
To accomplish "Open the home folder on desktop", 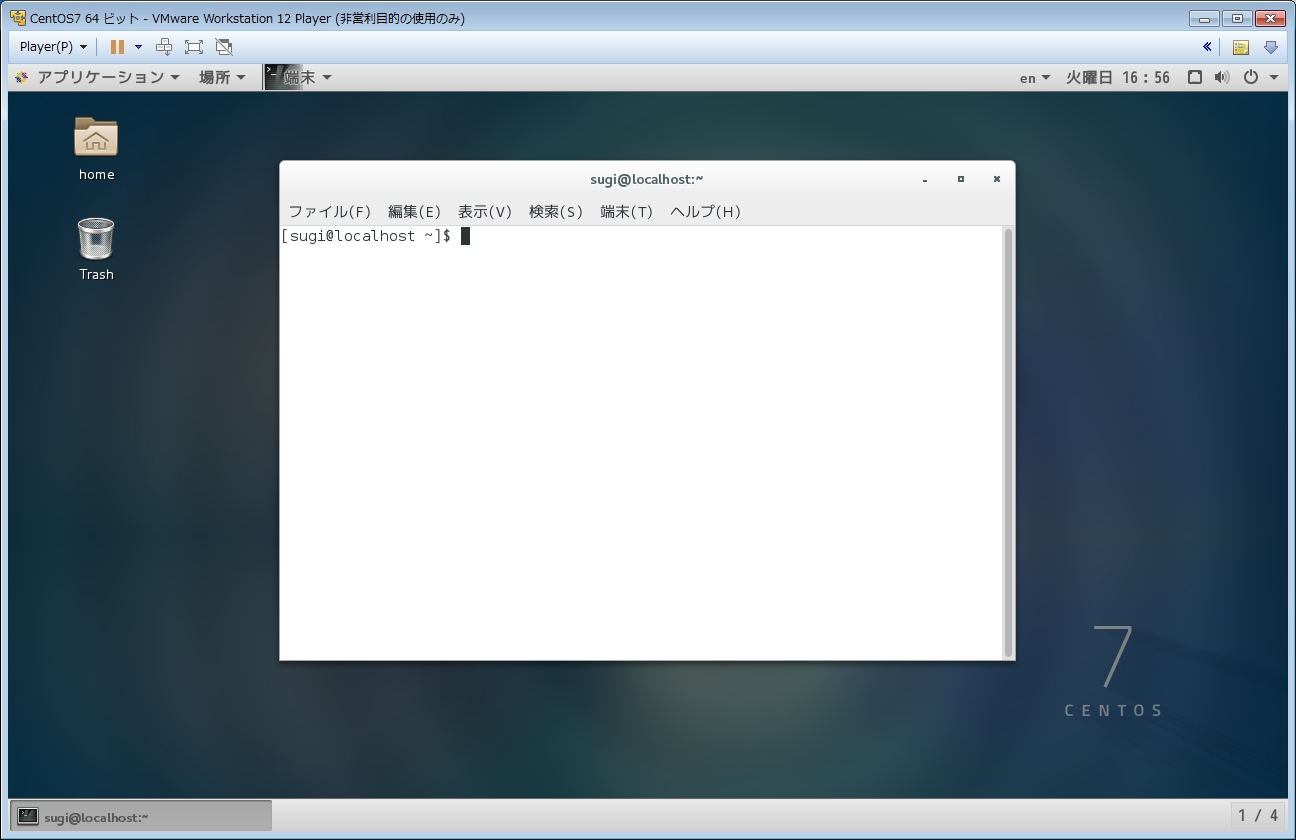I will tap(96, 139).
